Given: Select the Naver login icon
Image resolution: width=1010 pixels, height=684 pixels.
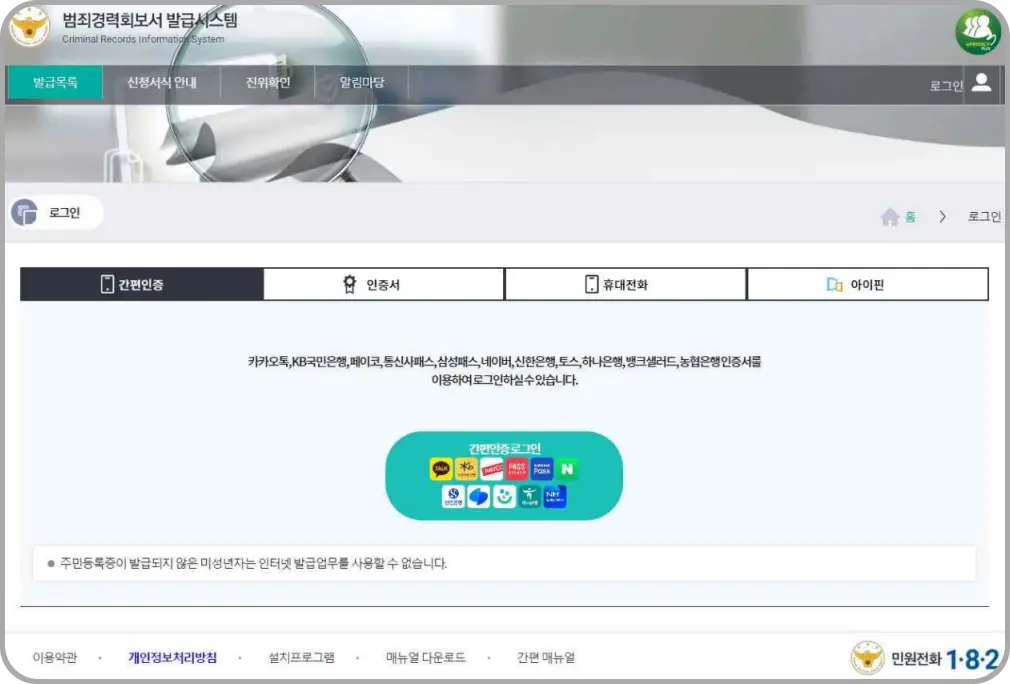Looking at the screenshot, I should [x=567, y=469].
